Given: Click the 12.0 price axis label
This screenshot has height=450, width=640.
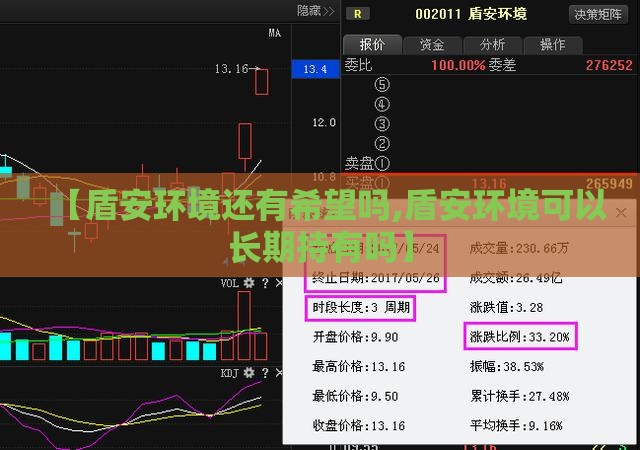Looking at the screenshot, I should pos(324,122).
